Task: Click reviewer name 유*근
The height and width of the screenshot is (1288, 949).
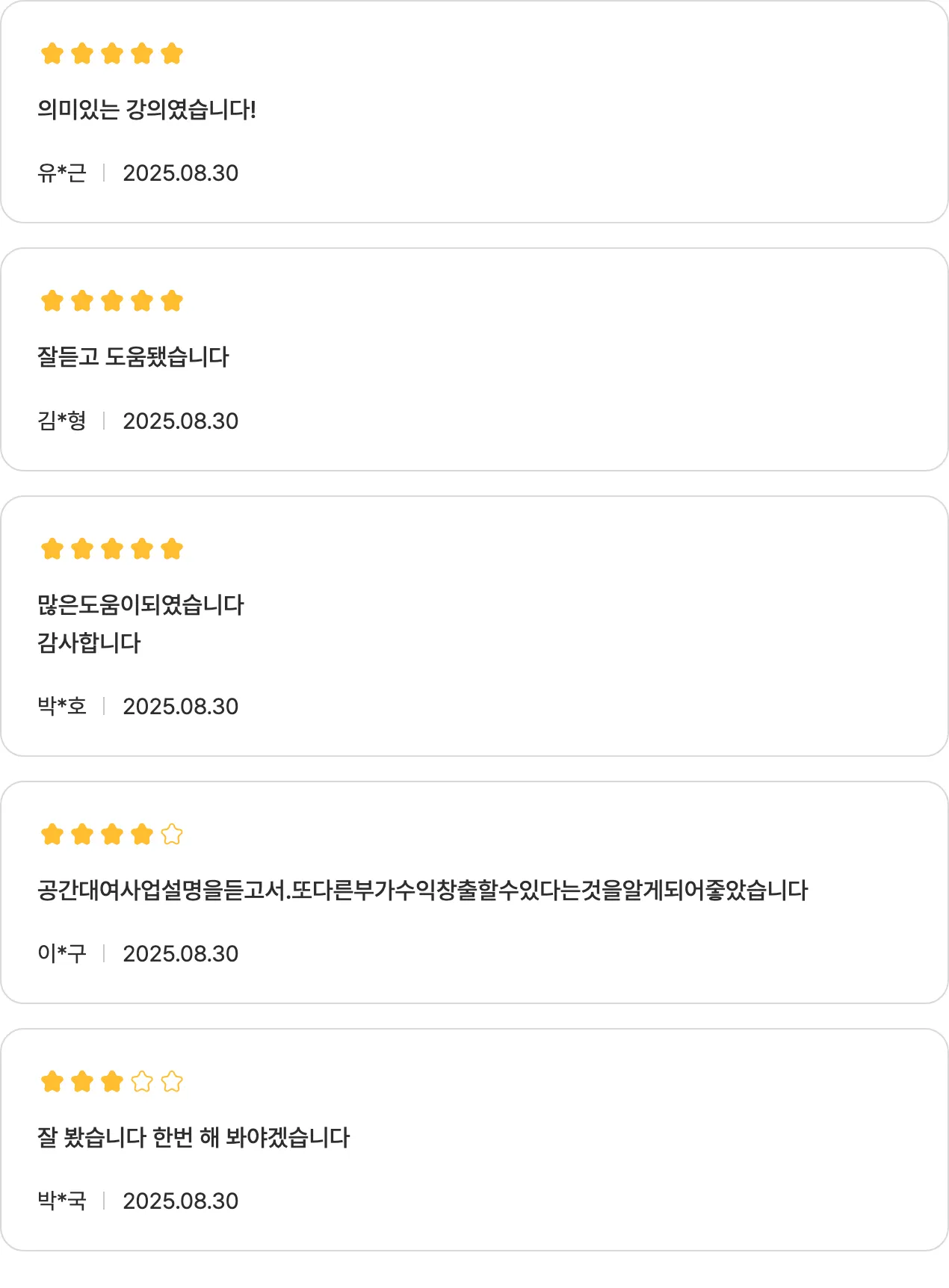Action: tap(62, 173)
